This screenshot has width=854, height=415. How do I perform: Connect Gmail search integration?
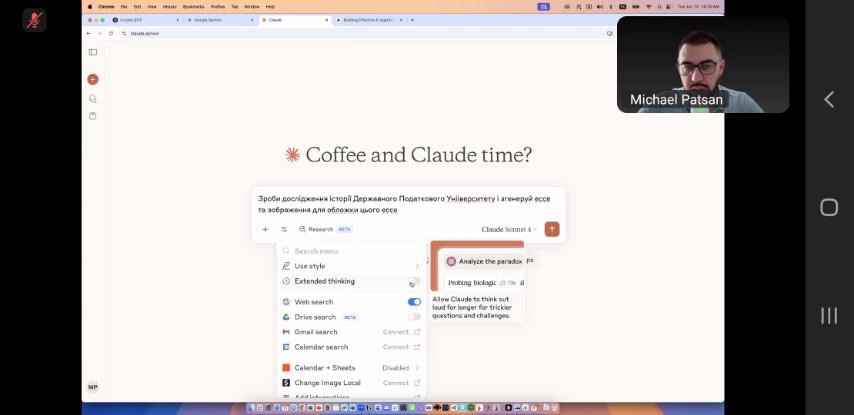[401, 332]
